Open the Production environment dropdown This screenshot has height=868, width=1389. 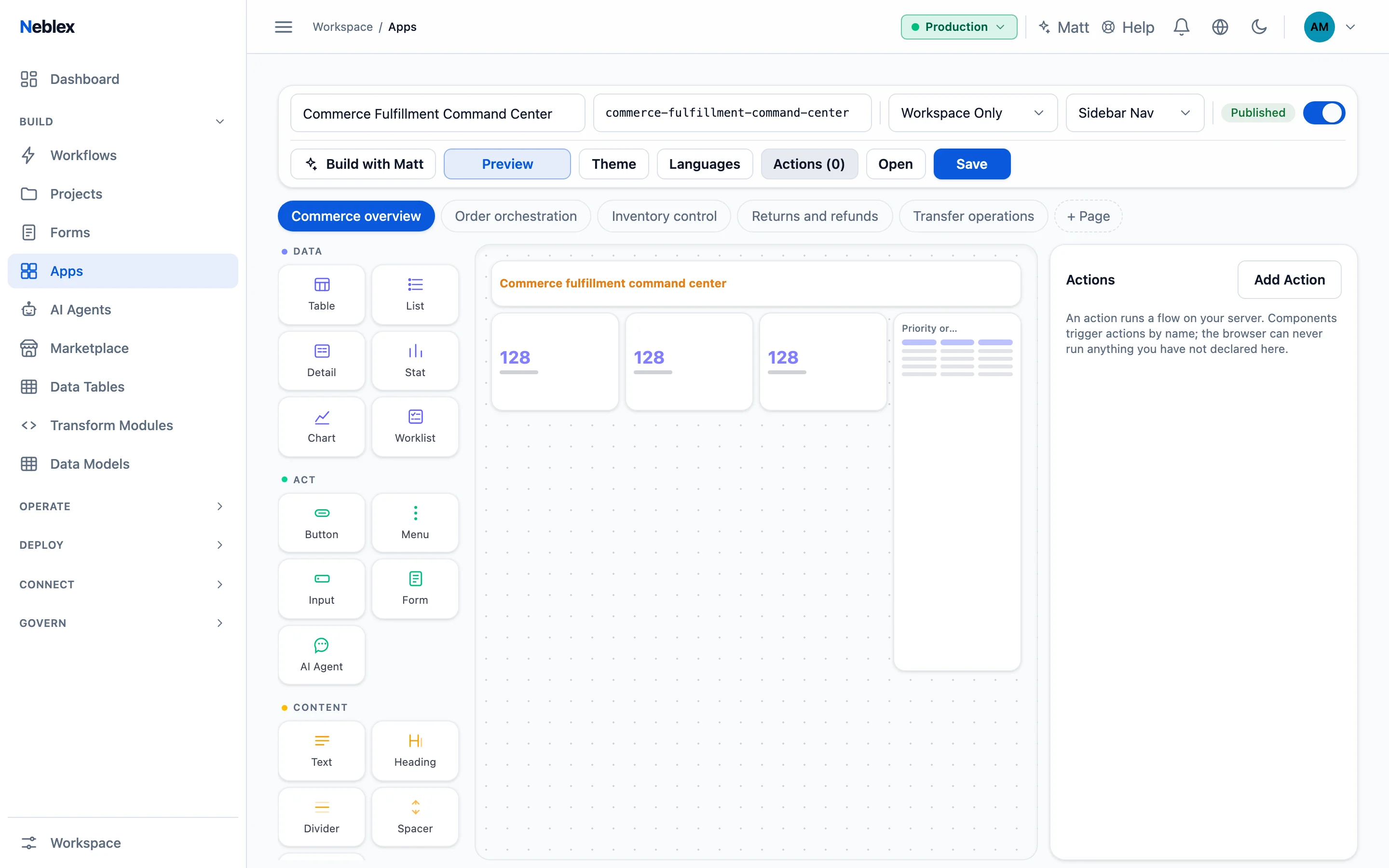coord(958,27)
